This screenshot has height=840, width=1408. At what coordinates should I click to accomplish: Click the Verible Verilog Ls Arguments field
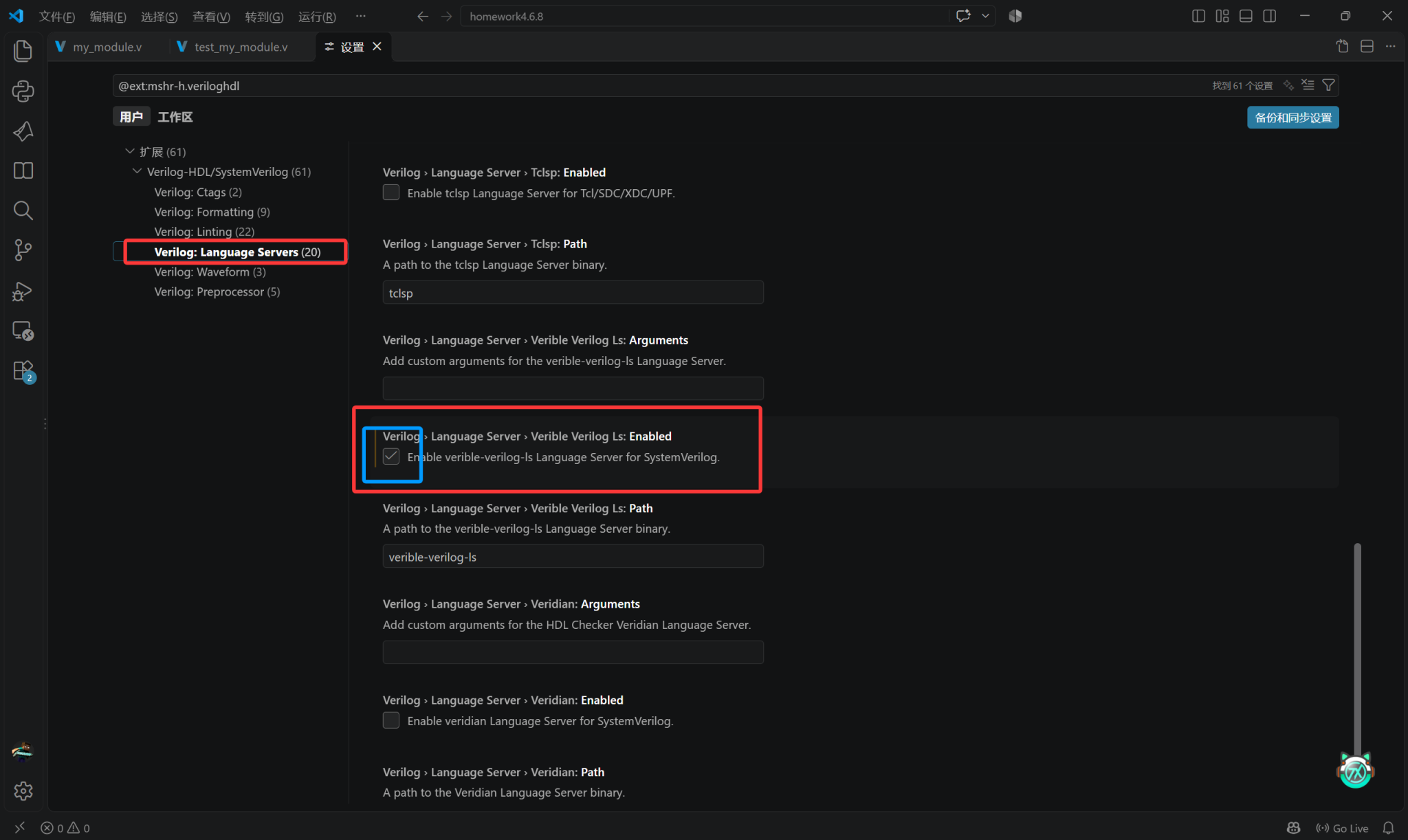coord(573,388)
